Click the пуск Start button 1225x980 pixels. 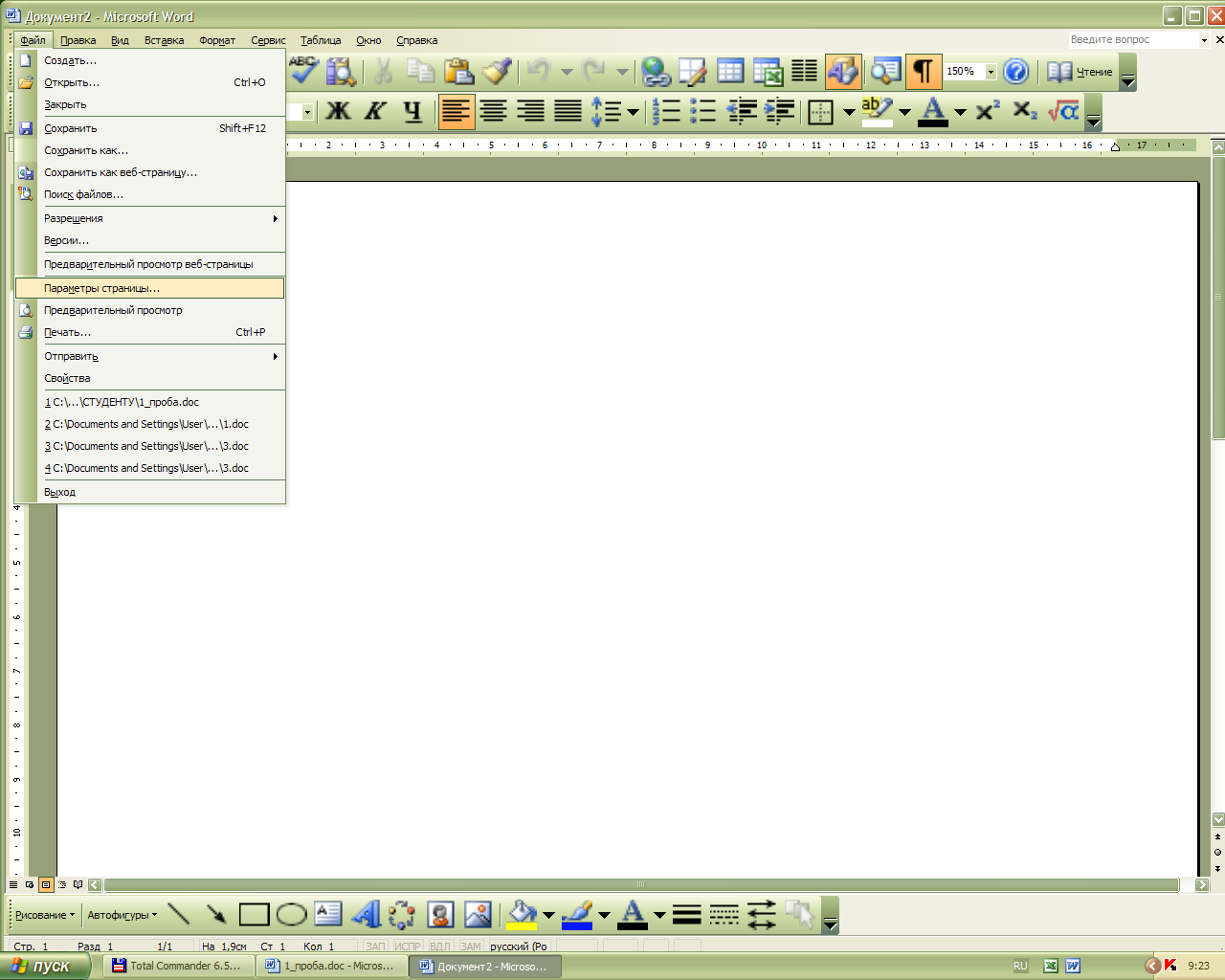point(46,966)
